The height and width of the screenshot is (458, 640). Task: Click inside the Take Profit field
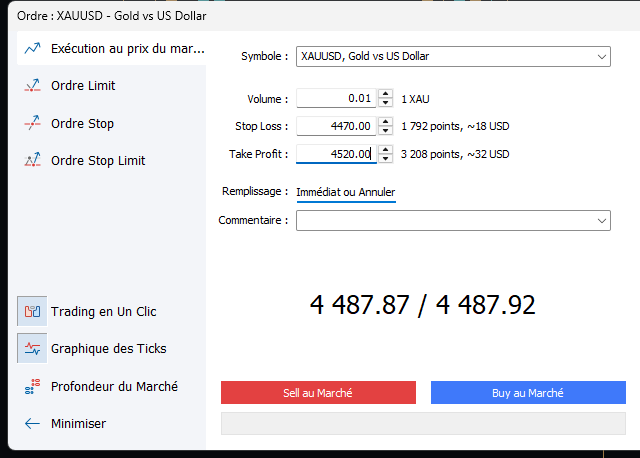coord(336,154)
